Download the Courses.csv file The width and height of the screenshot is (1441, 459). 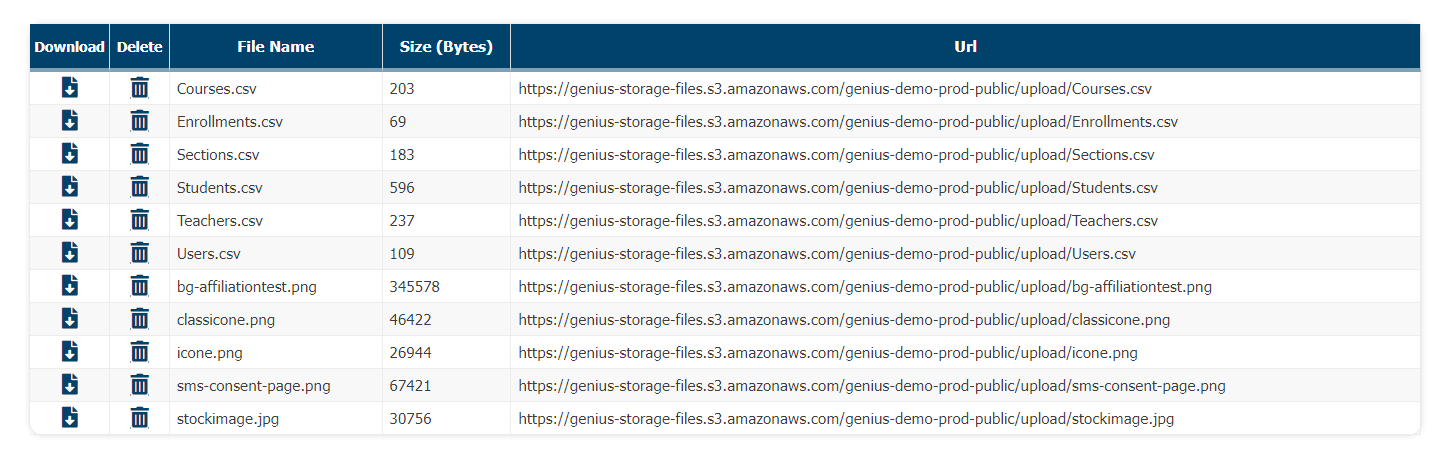[69, 88]
